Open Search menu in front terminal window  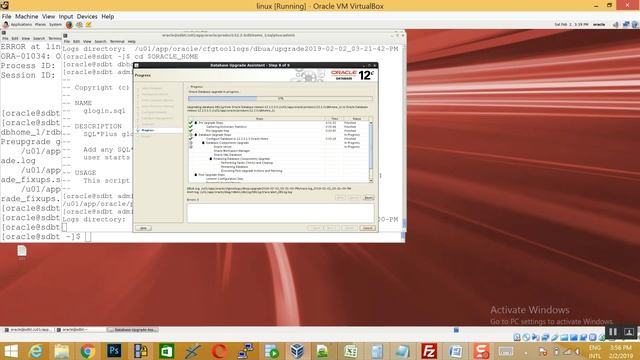tap(100, 42)
